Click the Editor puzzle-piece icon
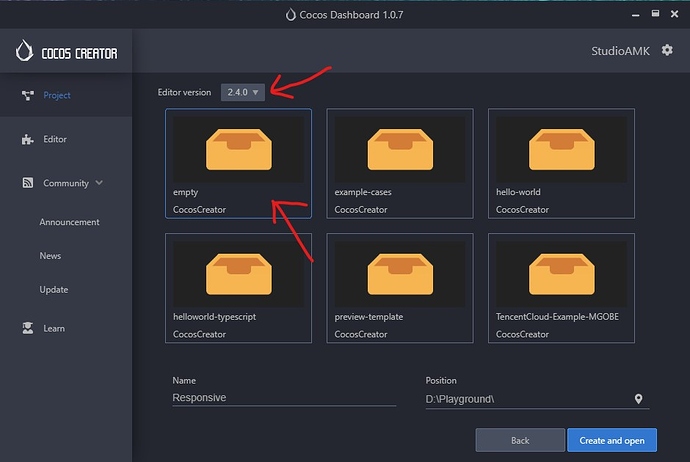 point(26,140)
